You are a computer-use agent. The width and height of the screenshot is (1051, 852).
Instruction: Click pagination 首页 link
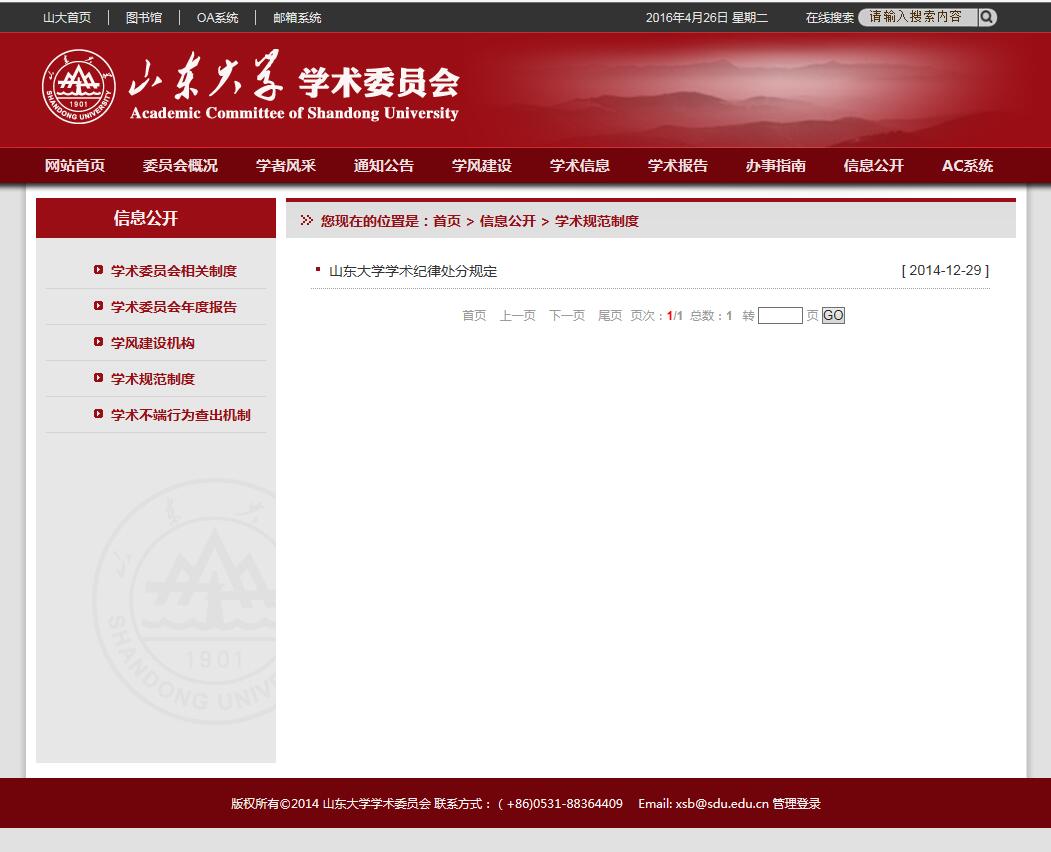click(475, 316)
